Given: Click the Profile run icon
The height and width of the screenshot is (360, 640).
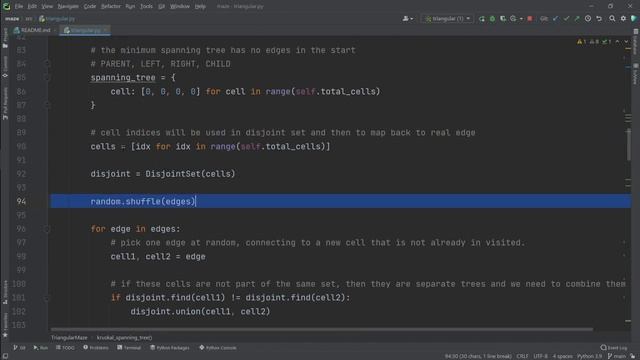Looking at the screenshot, I should [x=513, y=19].
